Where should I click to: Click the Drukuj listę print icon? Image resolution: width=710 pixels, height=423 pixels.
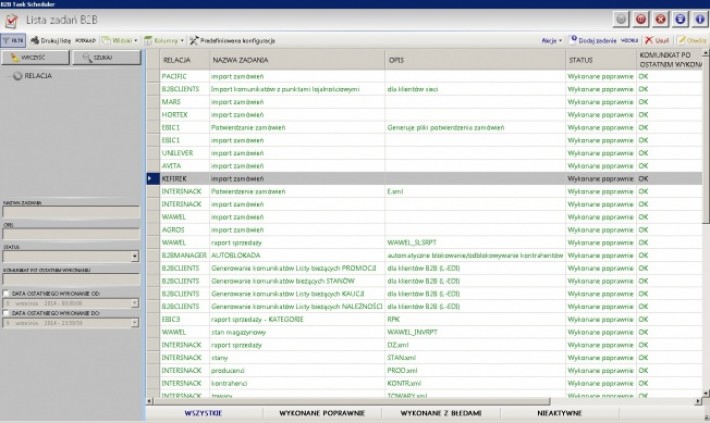[x=34, y=40]
